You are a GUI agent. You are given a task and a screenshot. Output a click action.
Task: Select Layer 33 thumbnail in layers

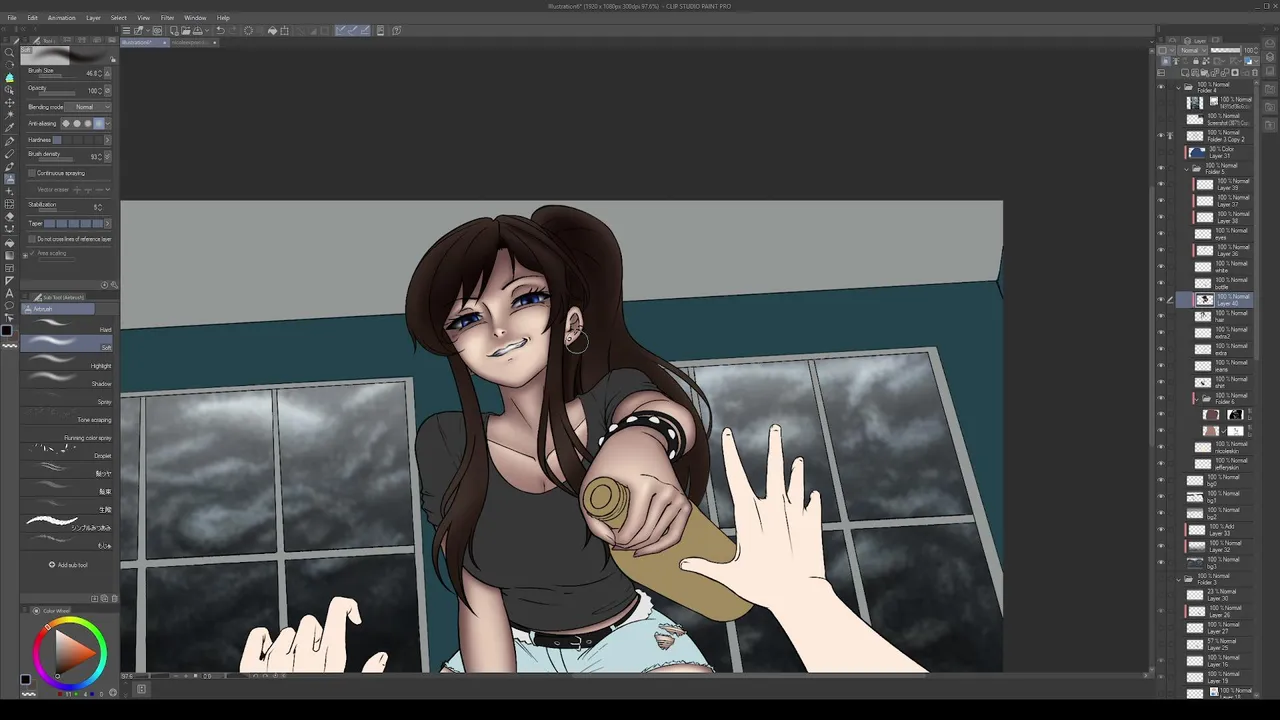(x=1195, y=529)
